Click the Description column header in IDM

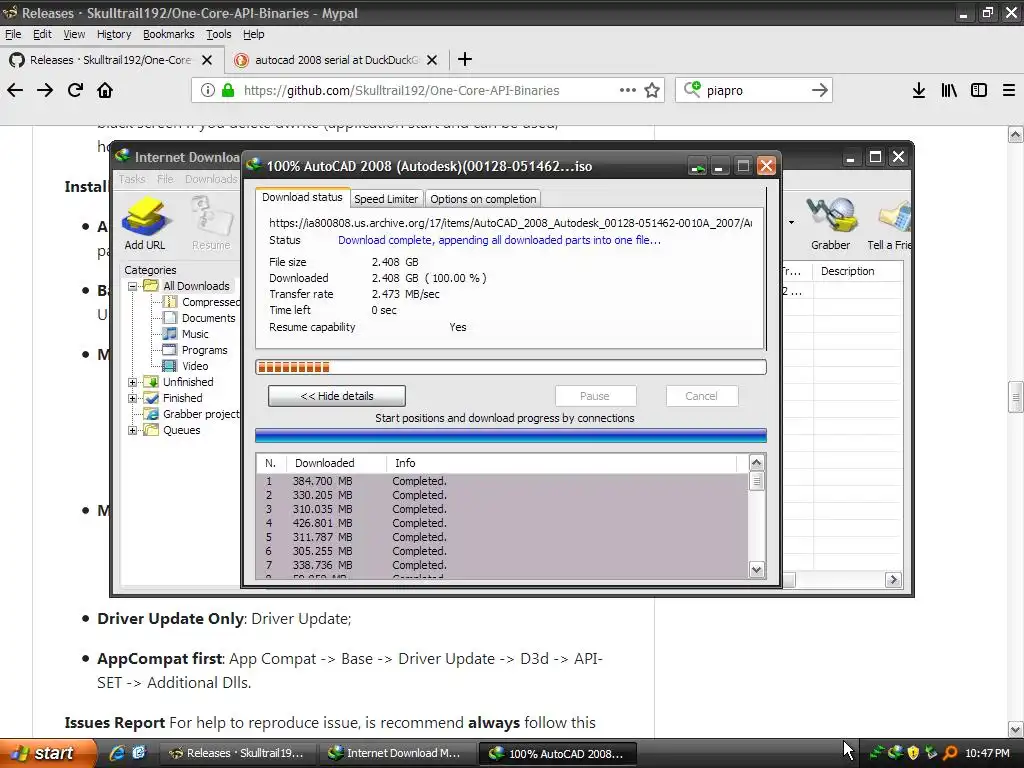coord(857,271)
